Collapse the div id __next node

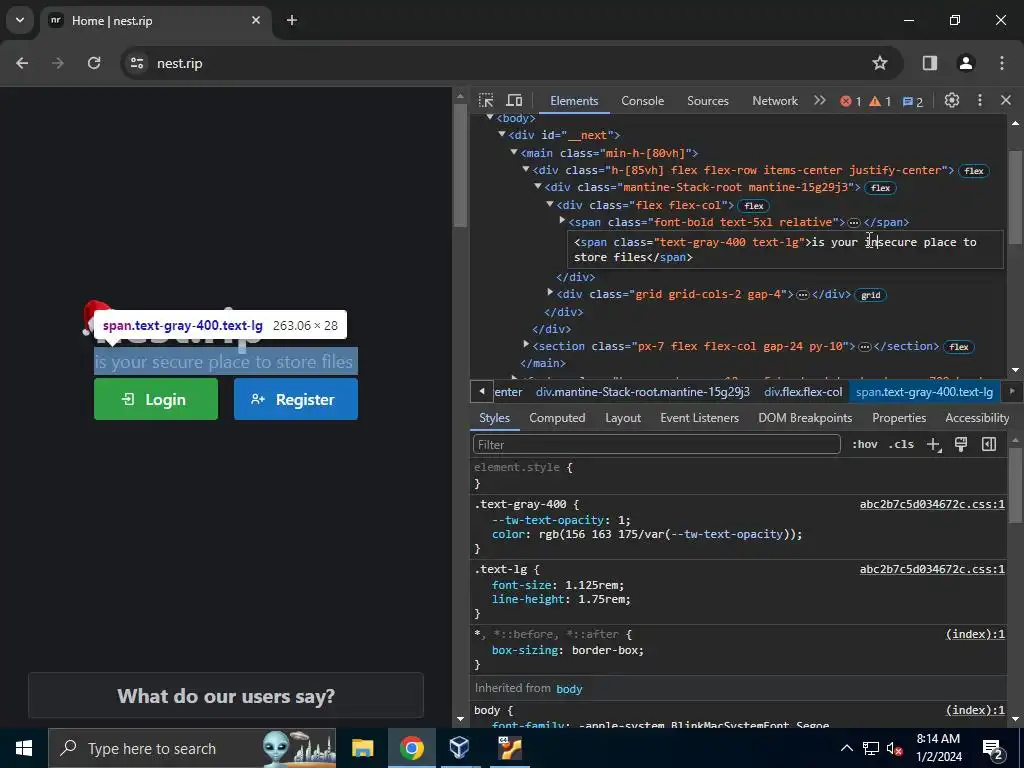coord(502,135)
